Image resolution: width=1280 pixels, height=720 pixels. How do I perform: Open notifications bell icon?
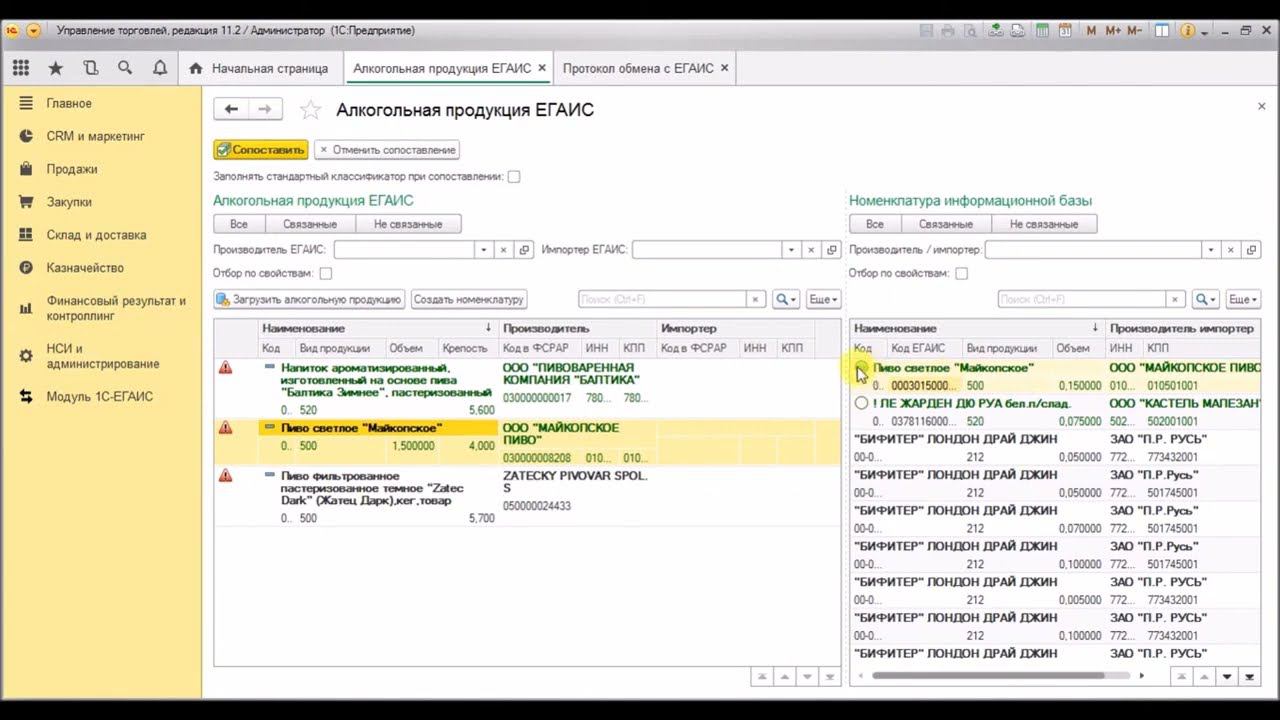pos(160,68)
